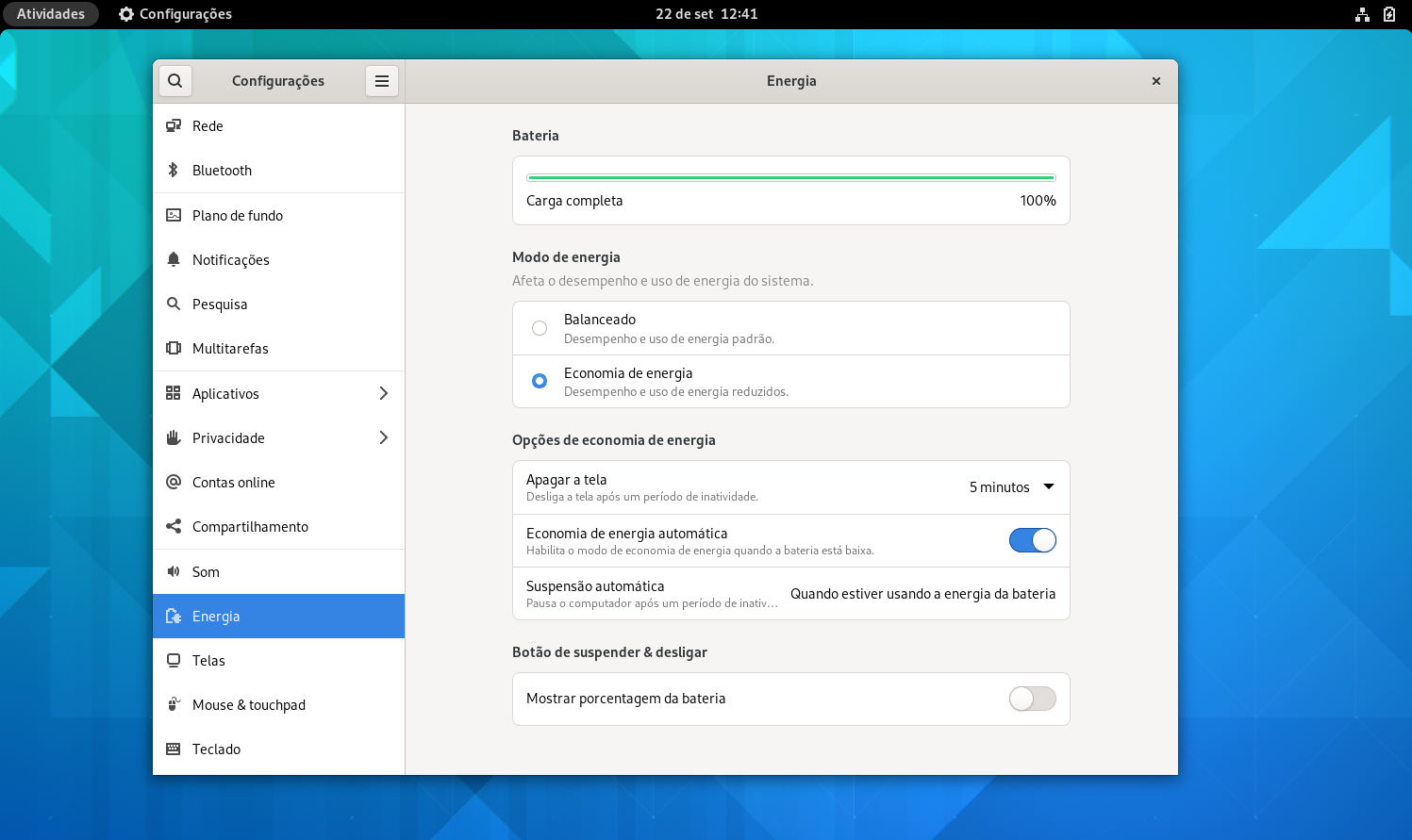Screen dimensions: 1412x840
Task: Open the Apagar a tela timeout dropdown
Action: (x=1010, y=486)
